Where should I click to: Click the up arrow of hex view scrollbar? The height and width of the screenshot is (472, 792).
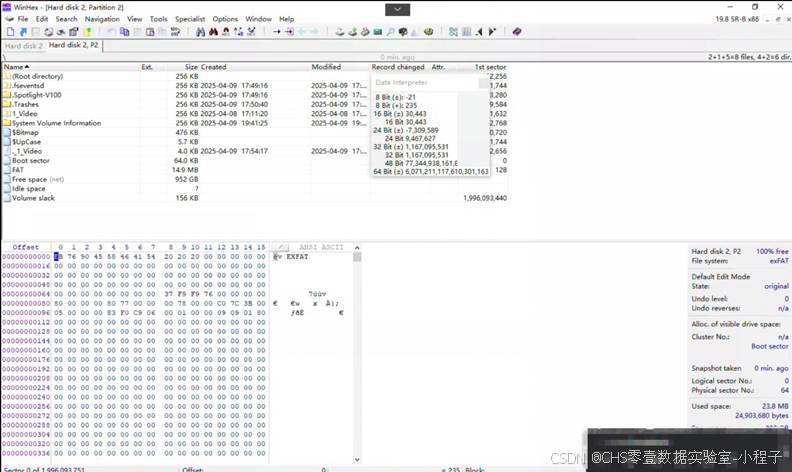(357, 248)
